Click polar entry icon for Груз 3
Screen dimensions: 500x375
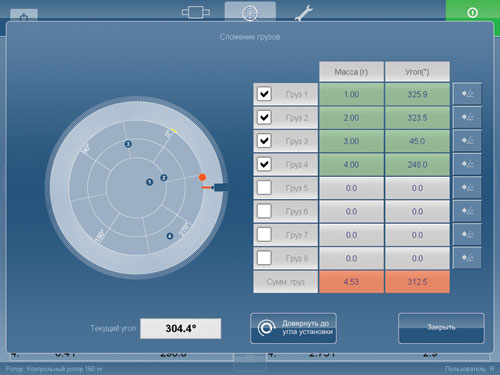click(467, 141)
